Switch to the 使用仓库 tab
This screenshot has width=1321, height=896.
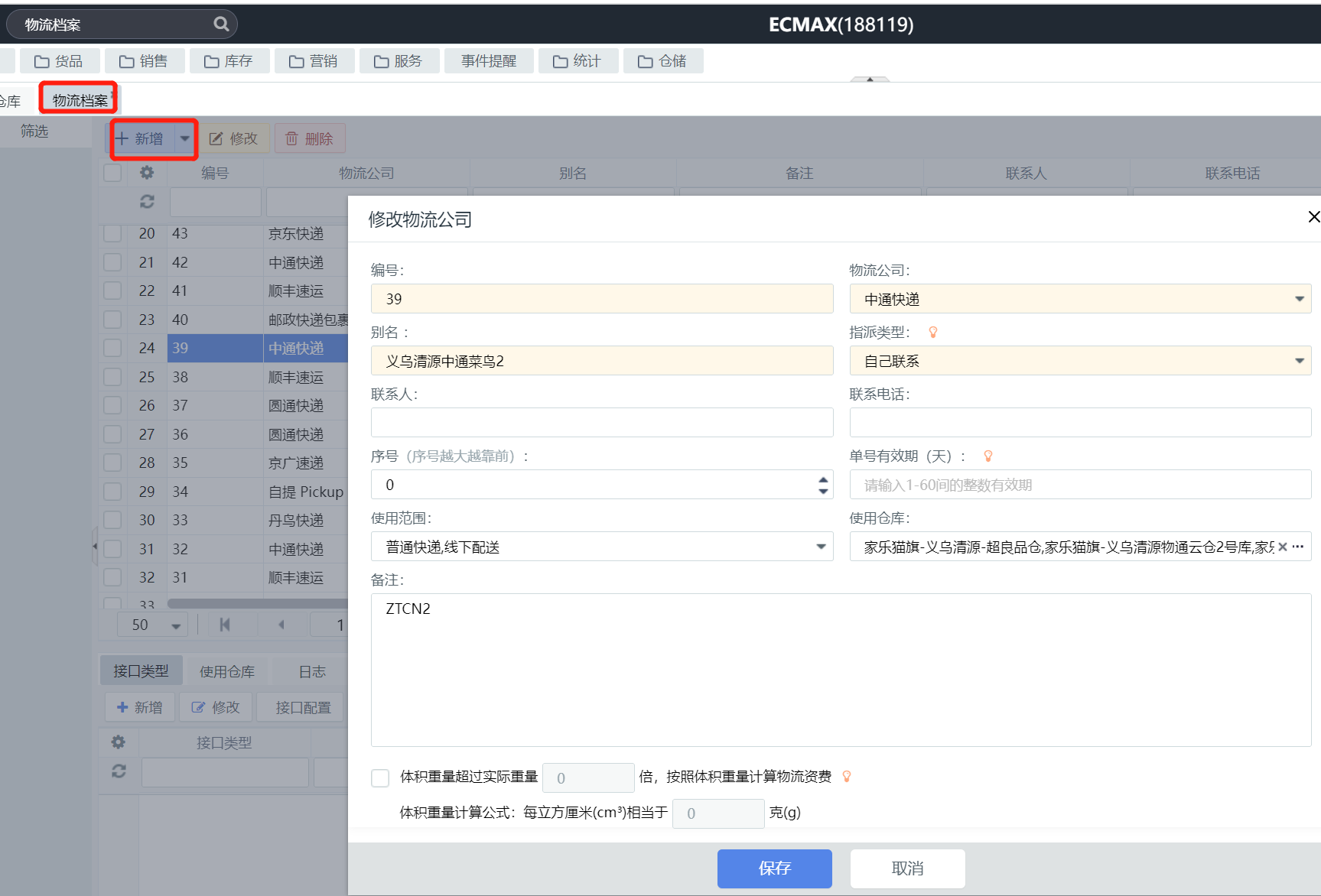227,671
